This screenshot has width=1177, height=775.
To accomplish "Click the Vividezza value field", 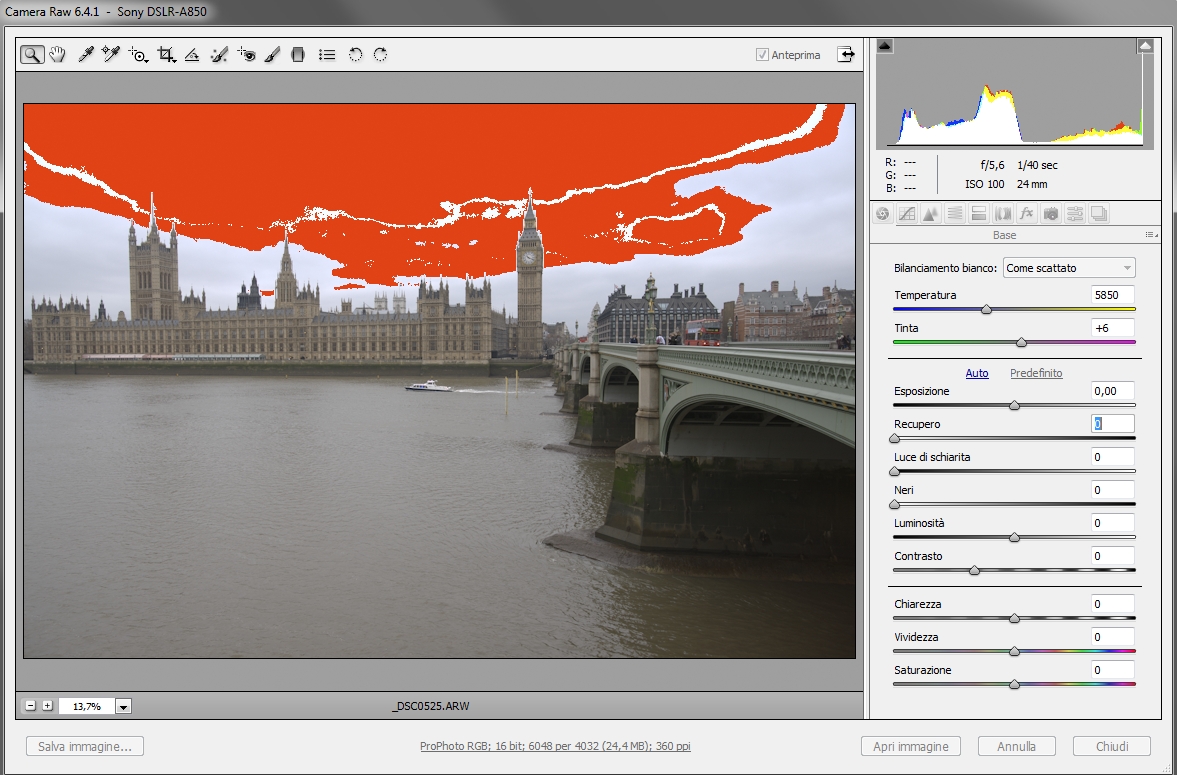I will click(1112, 638).
